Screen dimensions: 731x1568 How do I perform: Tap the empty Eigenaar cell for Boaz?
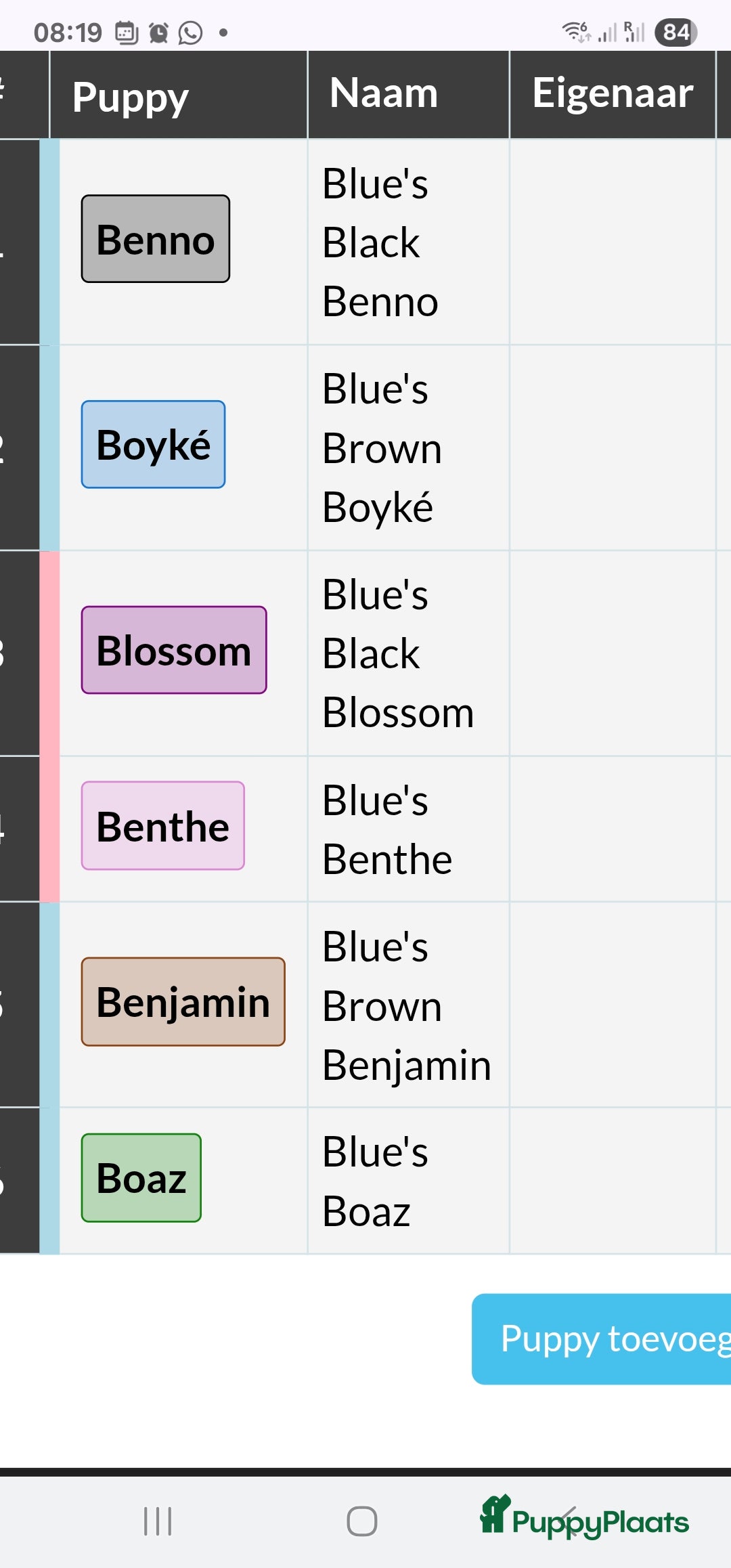coord(613,1181)
